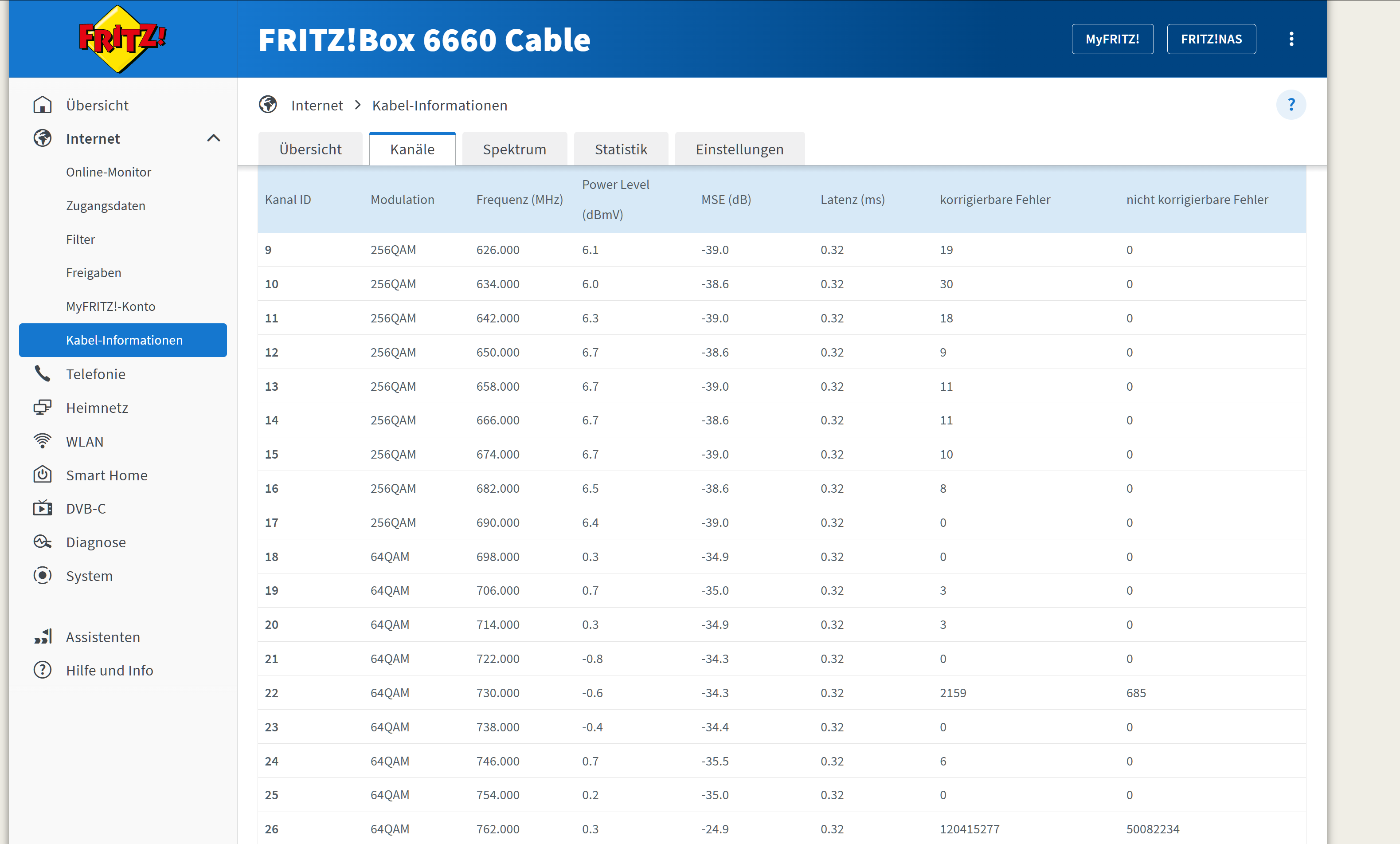Click the Internet globe icon in sidebar
The width and height of the screenshot is (1400, 844).
pos(43,138)
